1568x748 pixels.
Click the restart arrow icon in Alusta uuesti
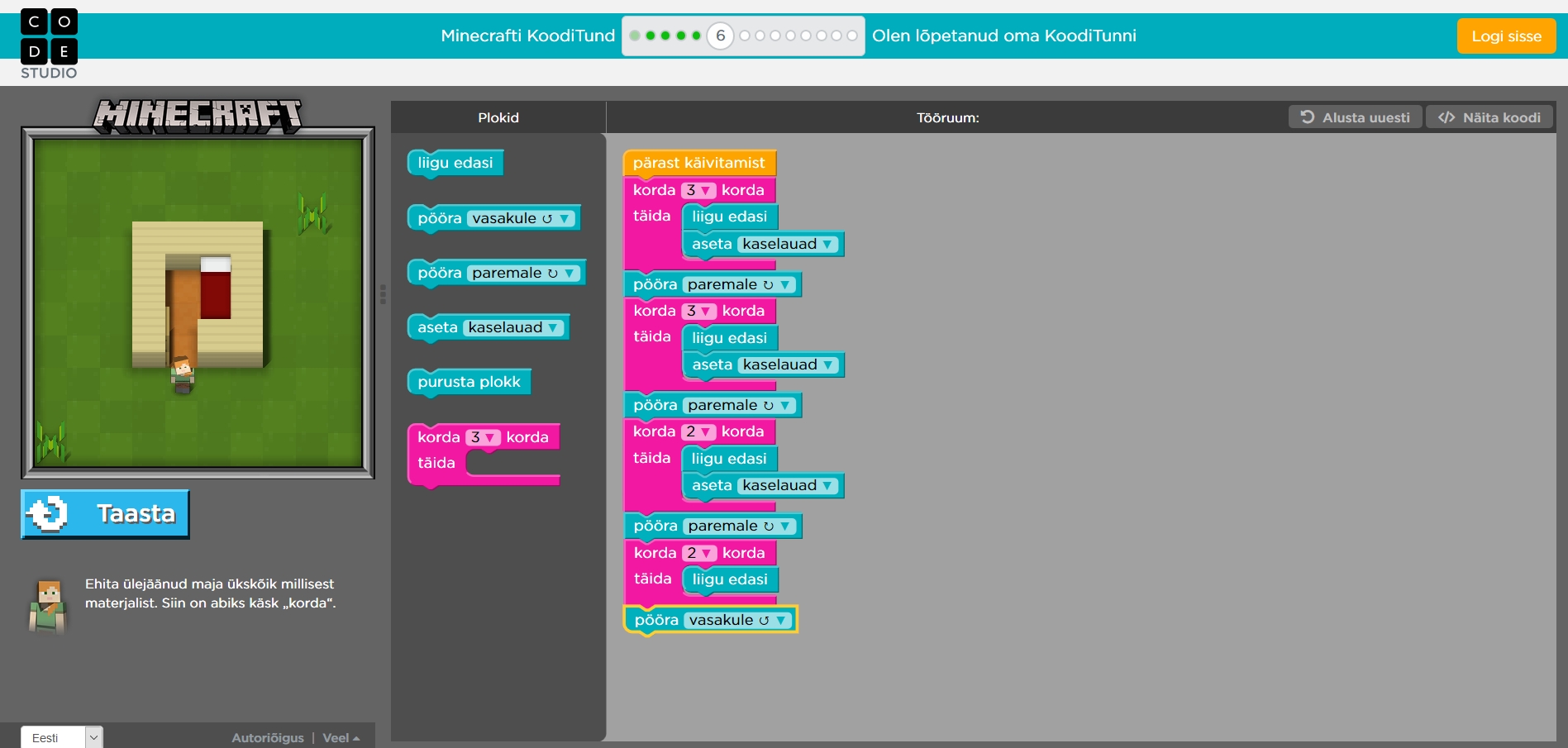(1308, 117)
